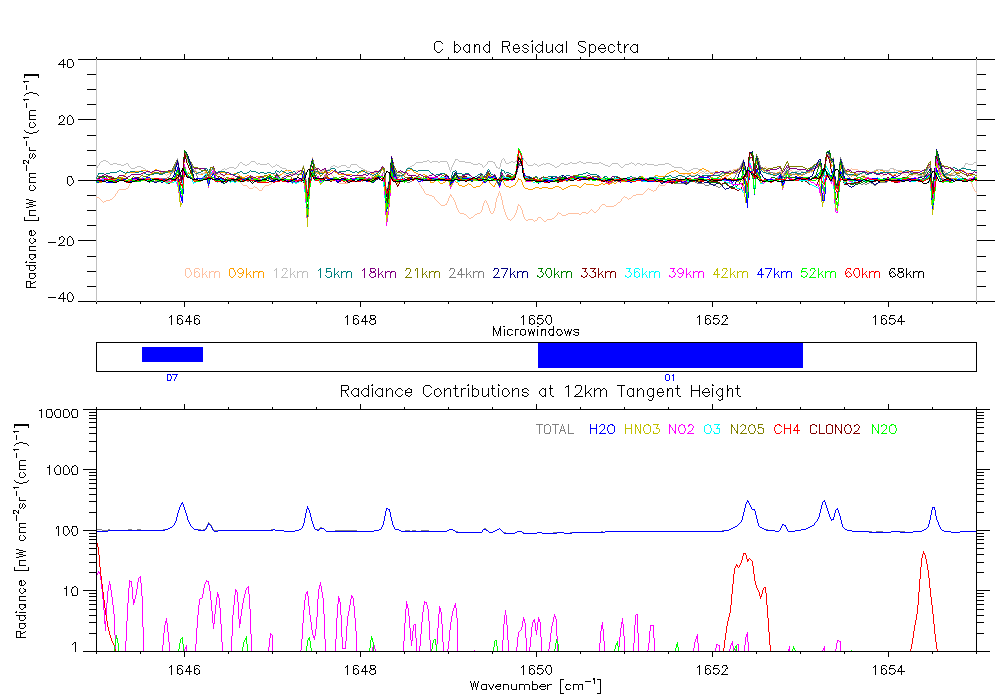Select the CLONO2 legend entry
This screenshot has width=1000, height=700.
point(832,430)
